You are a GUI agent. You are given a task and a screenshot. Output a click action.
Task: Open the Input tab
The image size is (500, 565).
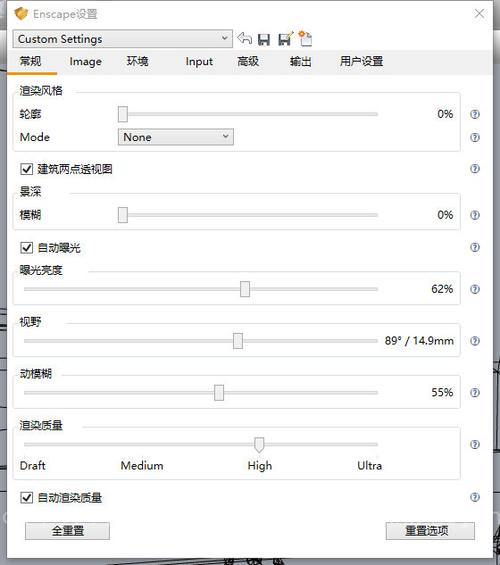(199, 62)
